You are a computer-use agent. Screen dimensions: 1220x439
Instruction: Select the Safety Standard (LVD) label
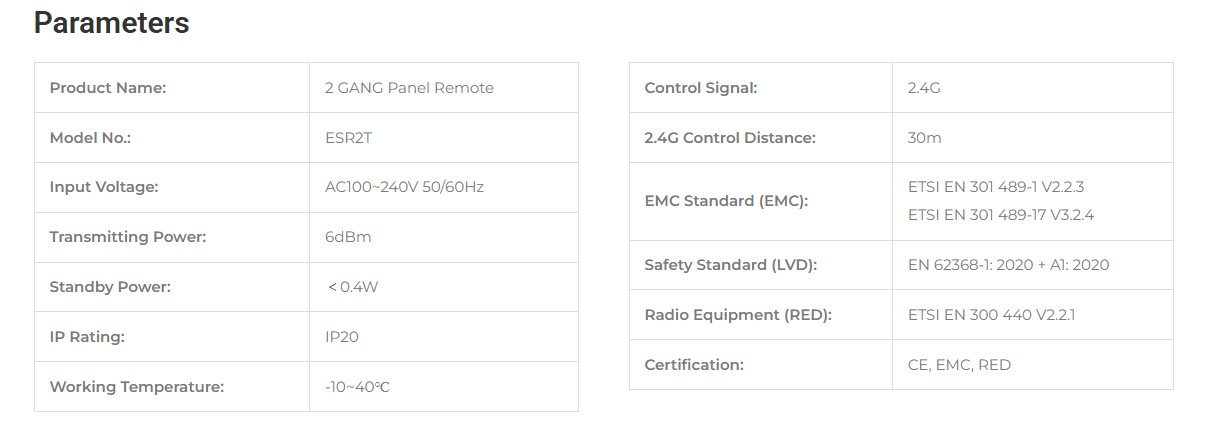tap(731, 265)
